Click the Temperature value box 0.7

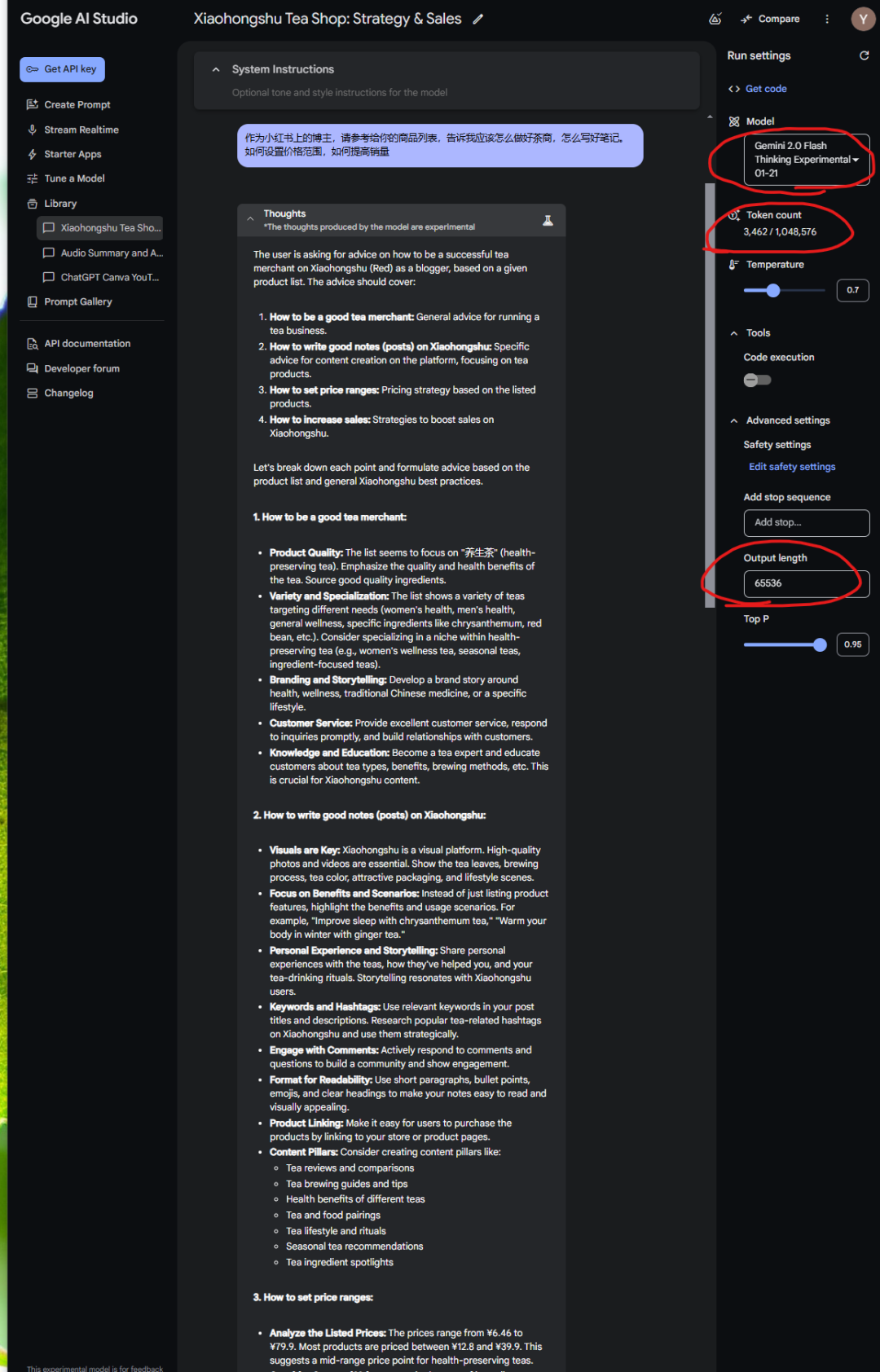coord(852,290)
